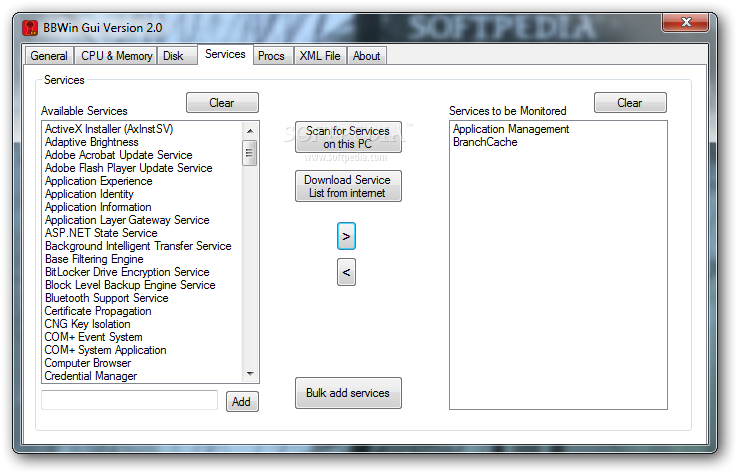Click the scrollbar up arrow in Available Services
The width and height of the screenshot is (738, 474).
(x=250, y=130)
